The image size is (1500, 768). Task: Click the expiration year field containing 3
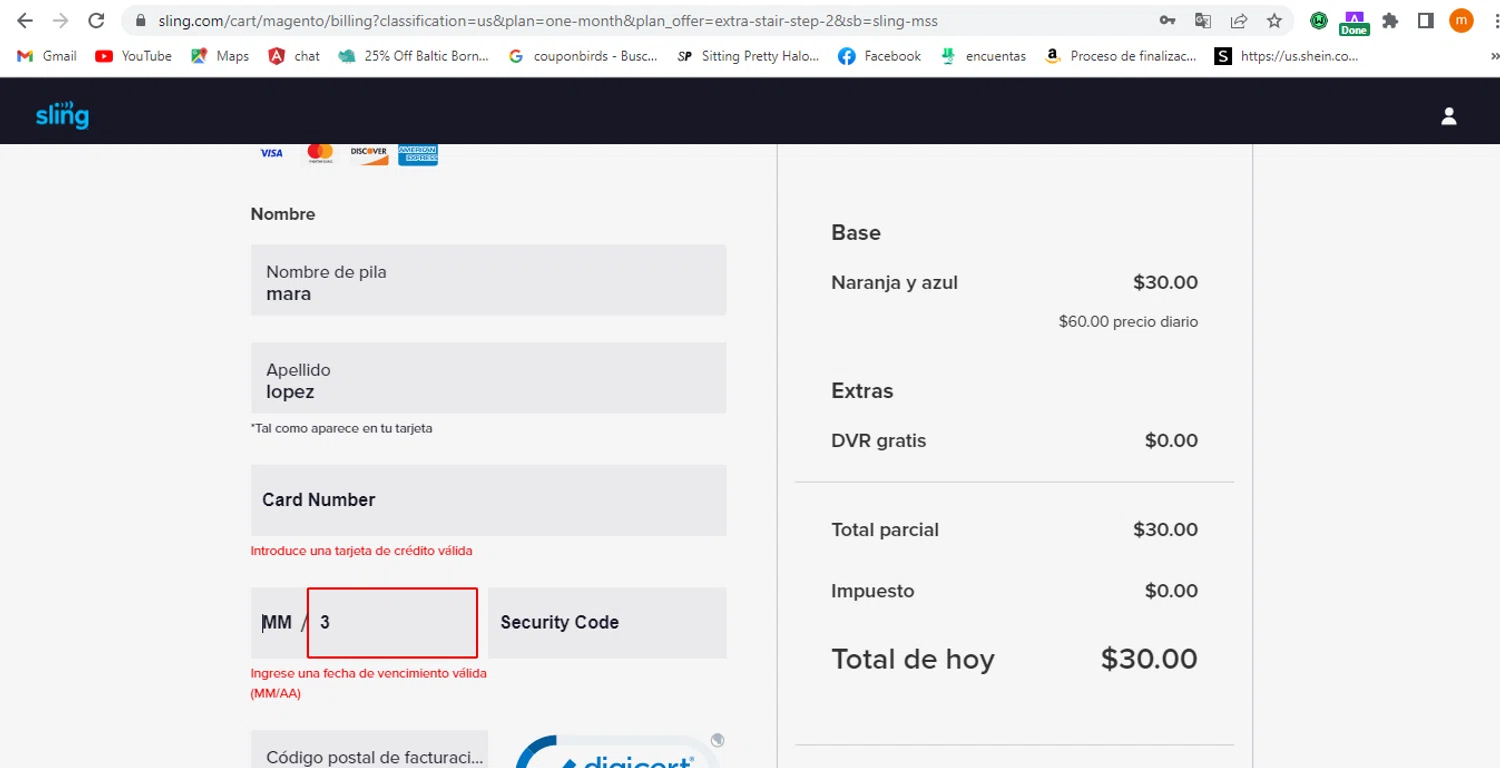click(392, 623)
